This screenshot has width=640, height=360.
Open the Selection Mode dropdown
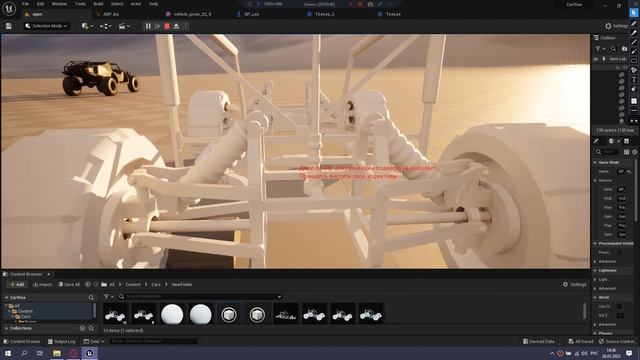point(46,26)
